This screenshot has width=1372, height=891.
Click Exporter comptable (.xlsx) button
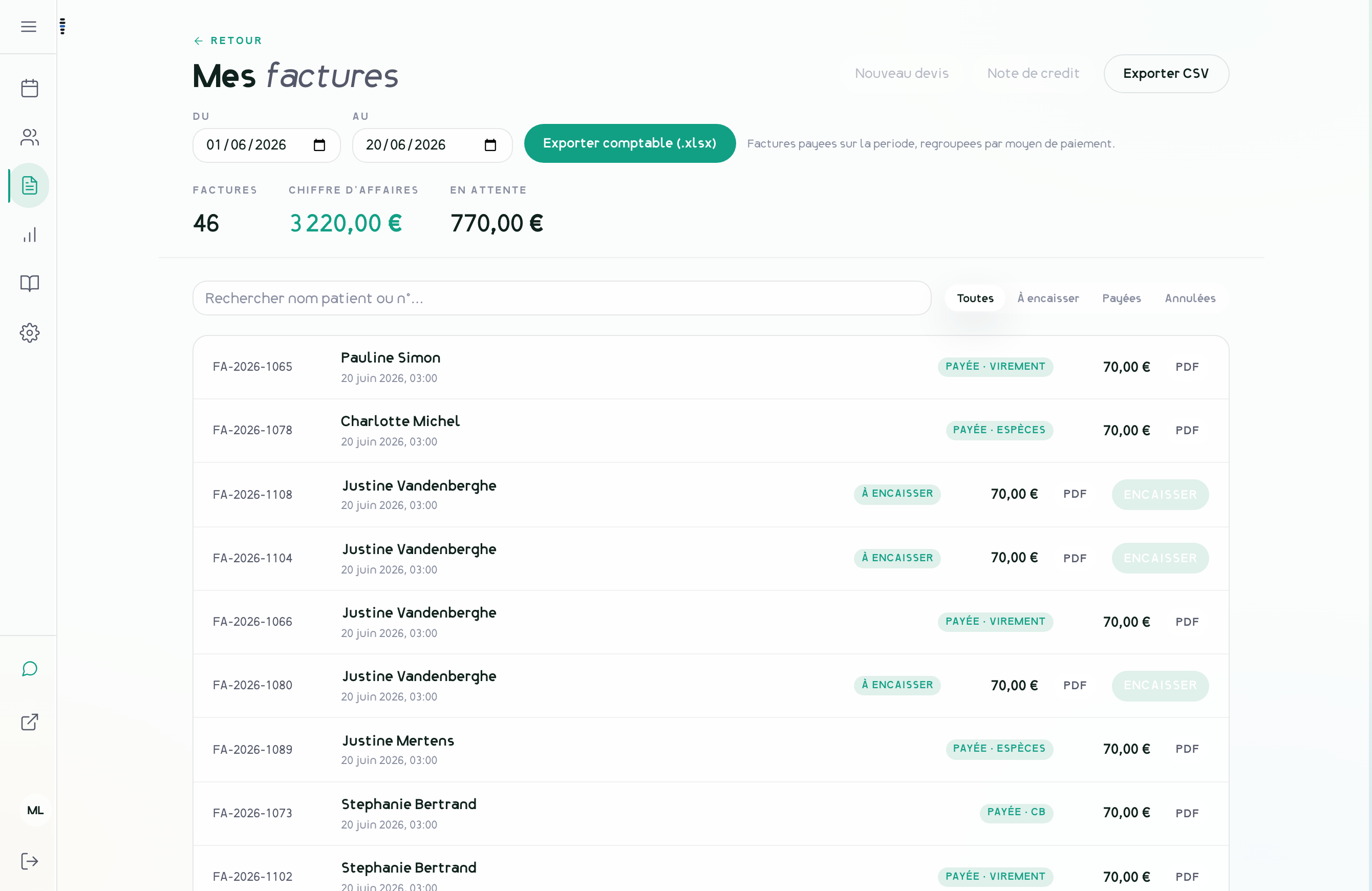[630, 143]
